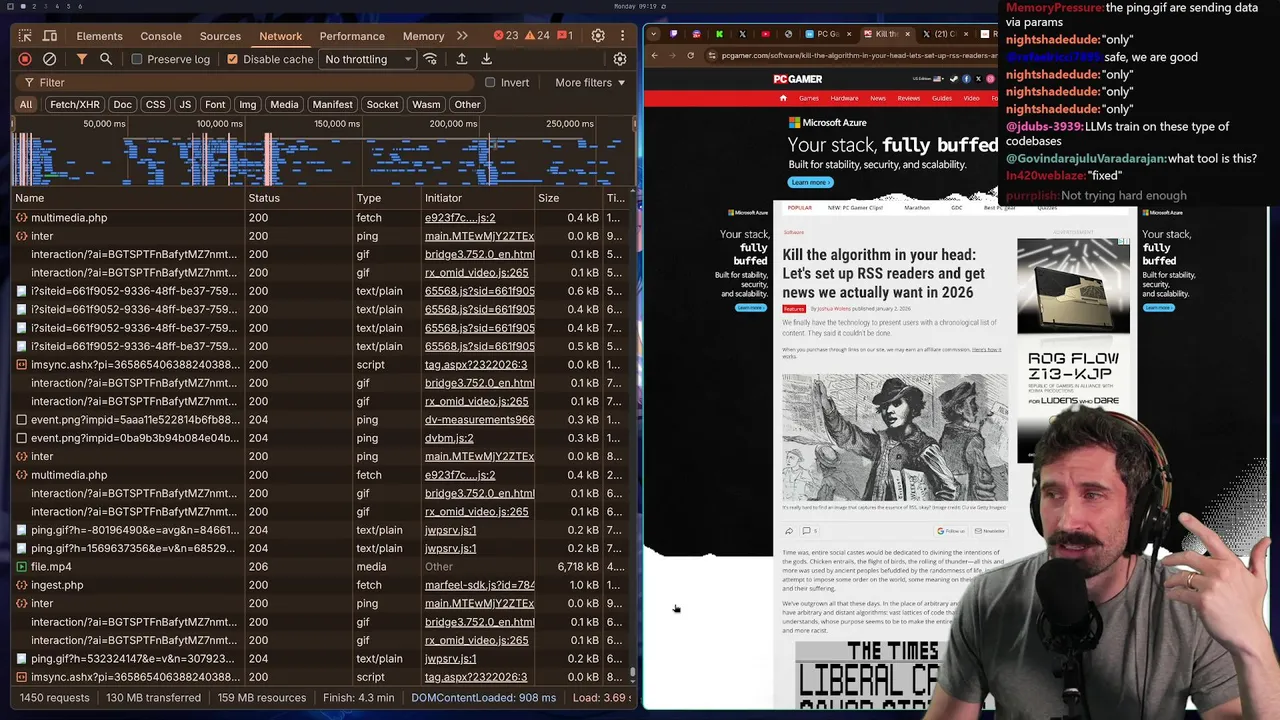Open the marfeel-sdk.js initiator link
The height and width of the screenshot is (720, 1280).
tap(479, 585)
